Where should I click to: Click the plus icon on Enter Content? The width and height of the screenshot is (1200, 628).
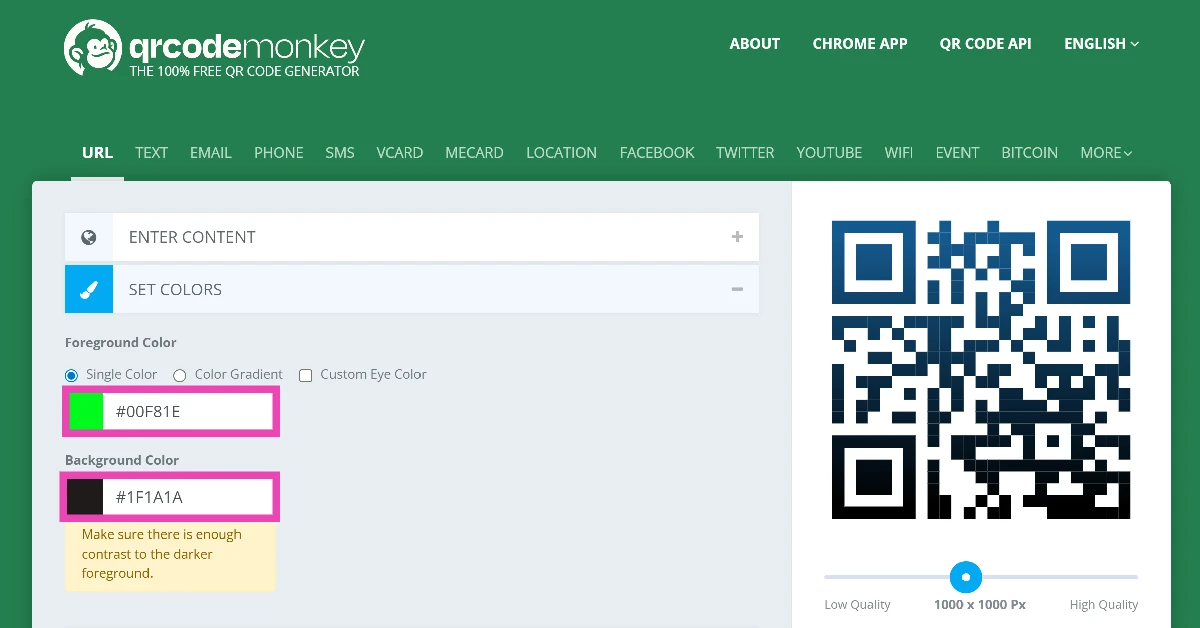pyautogui.click(x=737, y=237)
